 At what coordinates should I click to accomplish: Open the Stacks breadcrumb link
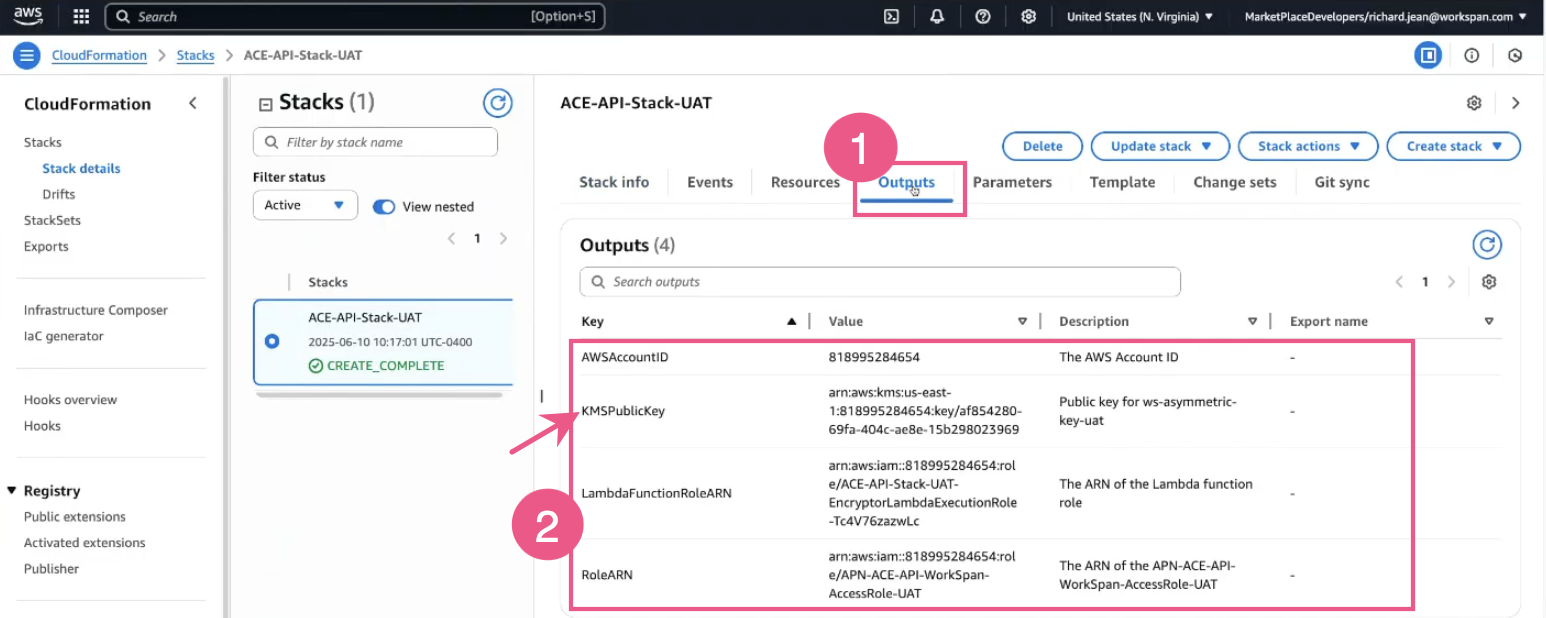point(195,56)
